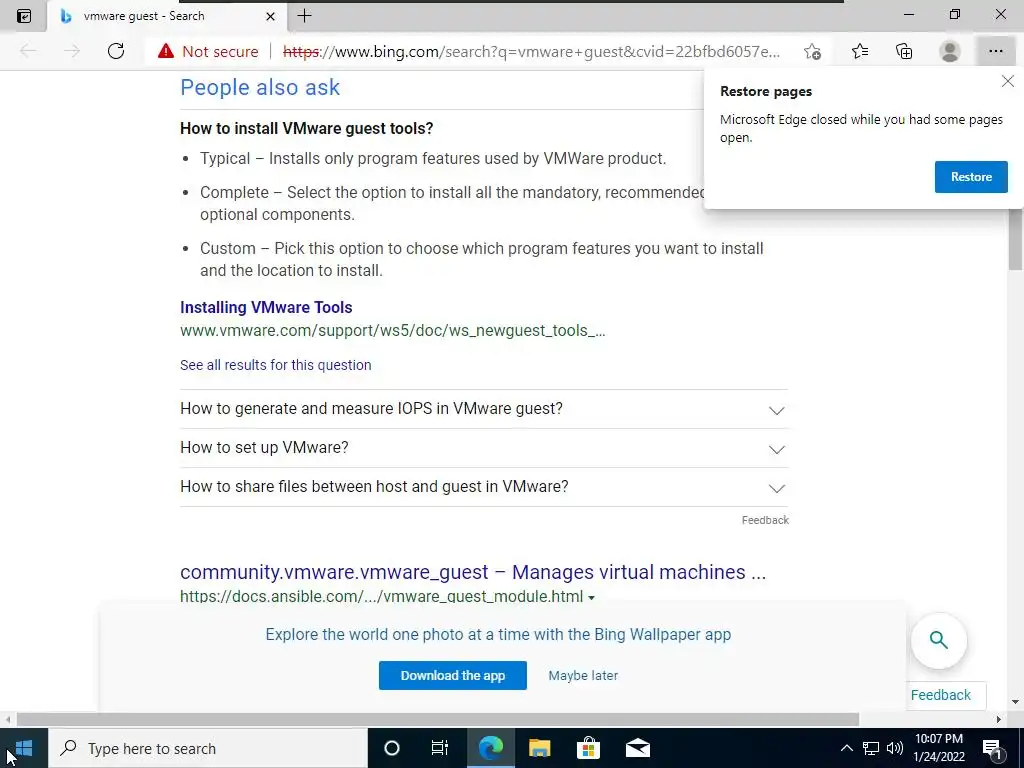The image size is (1024, 768).
Task: Click the Restore button
Action: pos(971,177)
